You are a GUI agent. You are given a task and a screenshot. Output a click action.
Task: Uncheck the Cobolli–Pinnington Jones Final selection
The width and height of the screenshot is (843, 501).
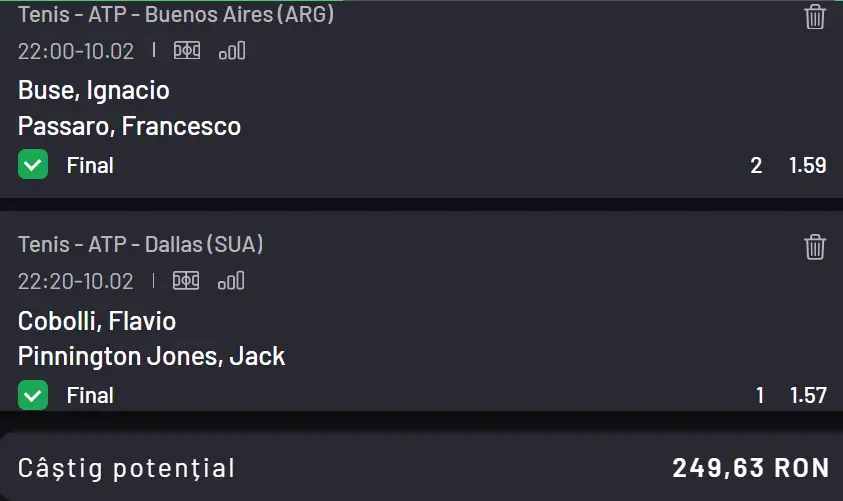tap(33, 395)
